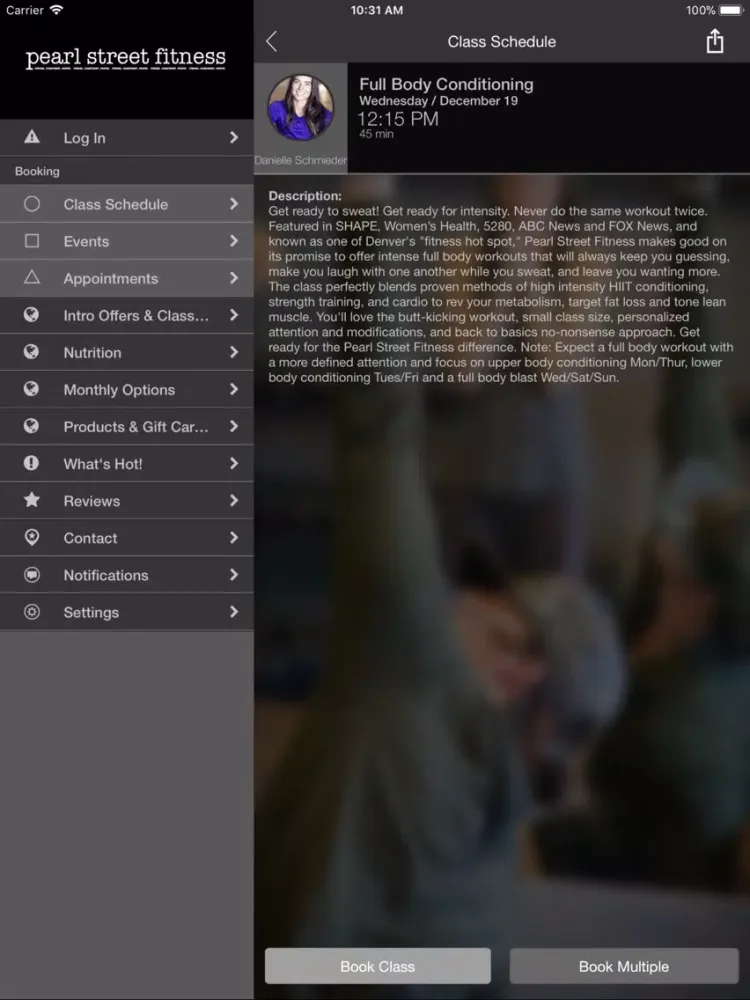The height and width of the screenshot is (1000, 750).
Task: Tap the 45 min duration text
Action: [x=376, y=134]
